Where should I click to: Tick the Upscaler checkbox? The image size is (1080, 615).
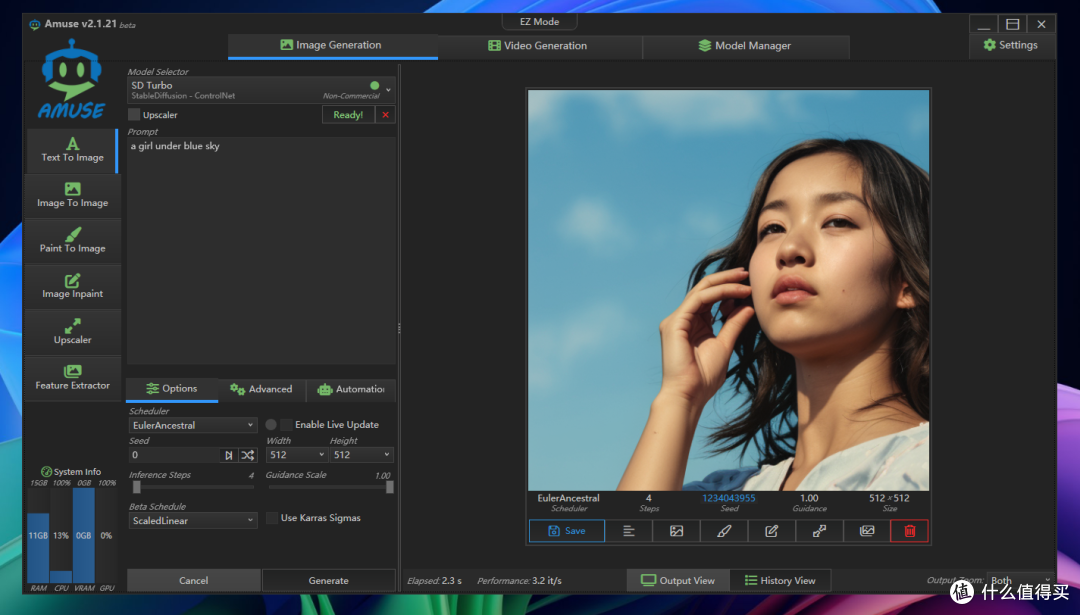(x=134, y=114)
